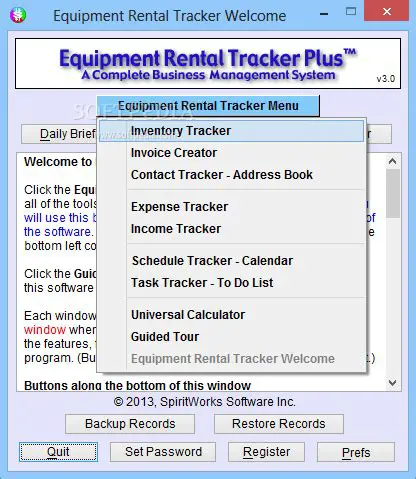Click Backup Records button
Screen dimensions: 416x479
pyautogui.click(x=130, y=424)
